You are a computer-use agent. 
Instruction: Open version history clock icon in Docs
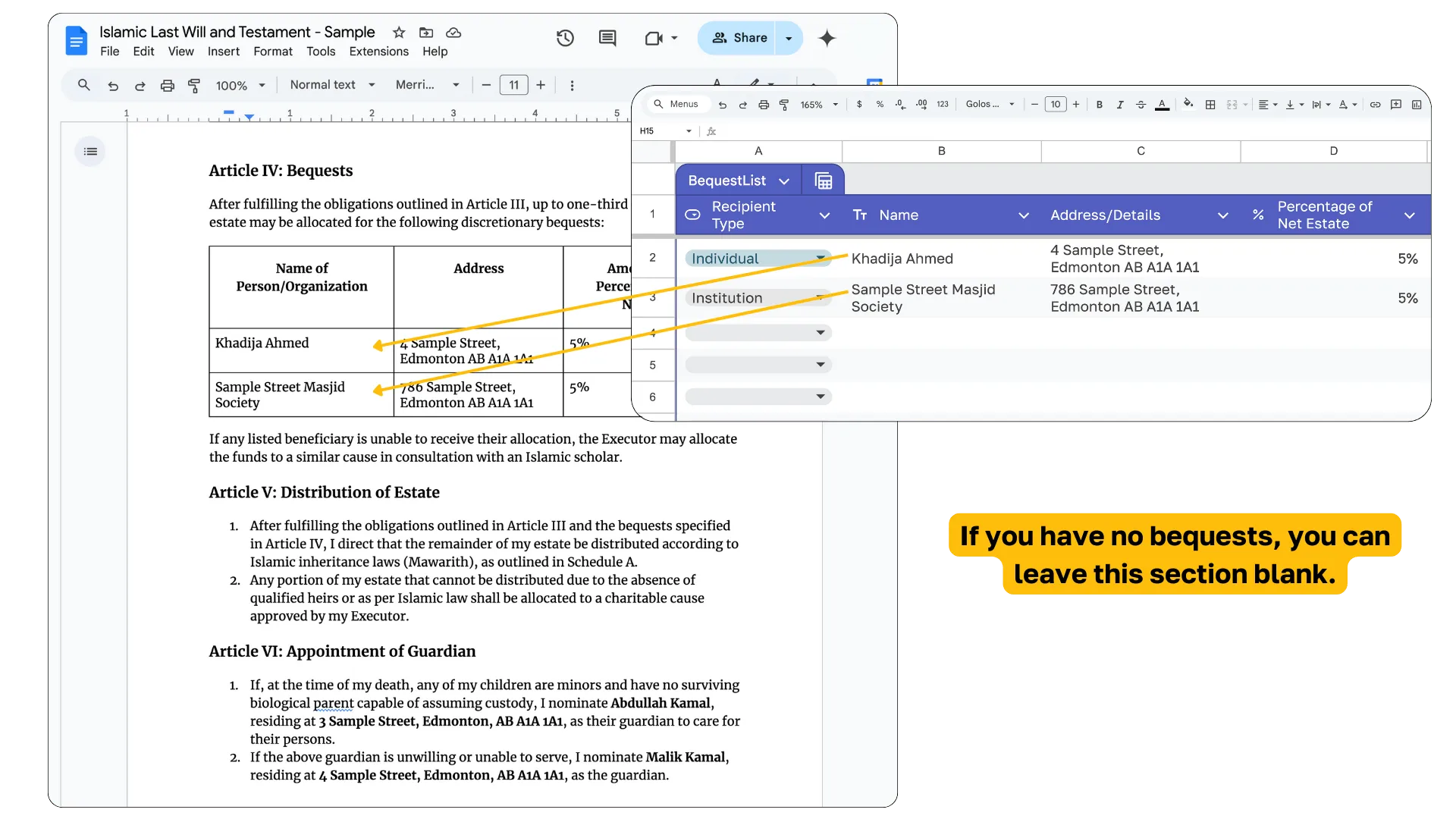click(565, 38)
